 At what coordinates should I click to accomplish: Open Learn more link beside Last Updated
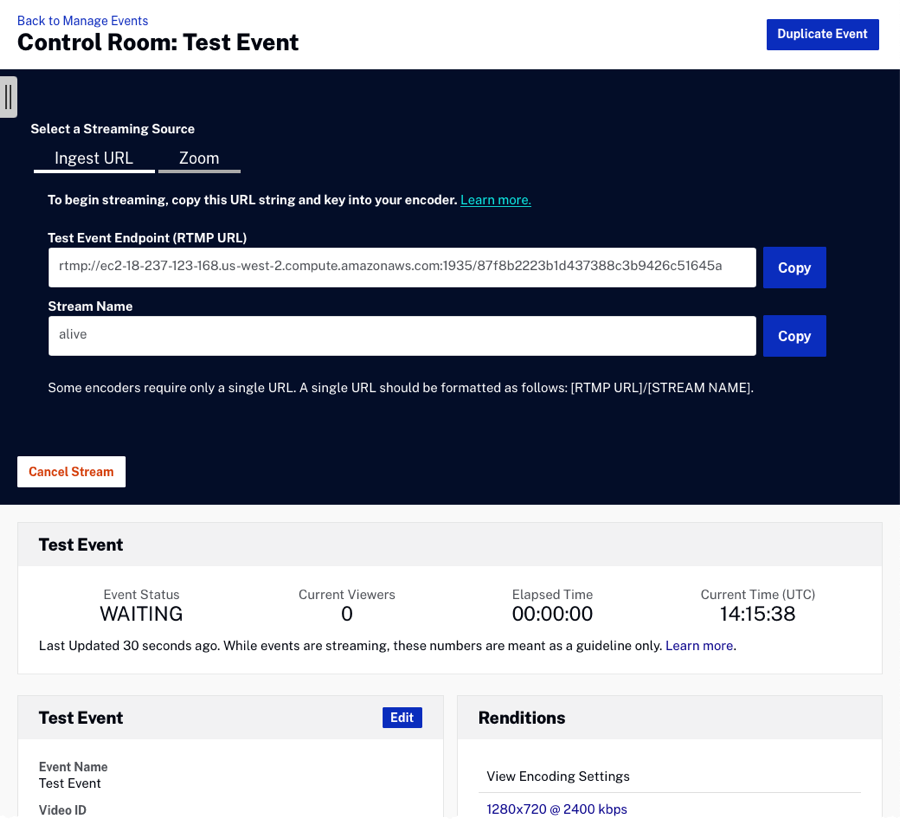click(x=699, y=646)
